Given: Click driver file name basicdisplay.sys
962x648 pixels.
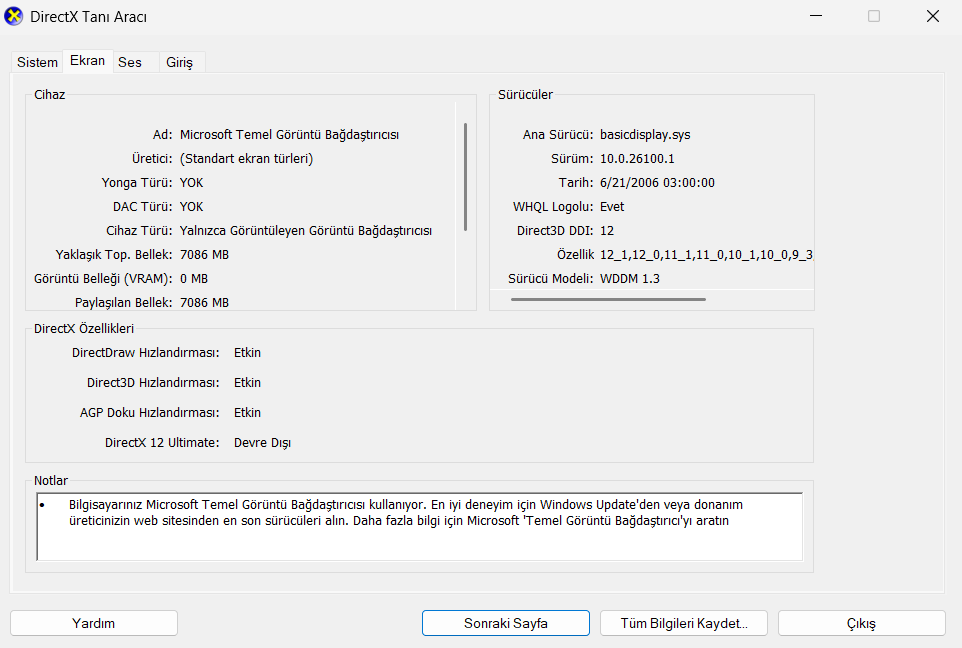Looking at the screenshot, I should point(645,134).
